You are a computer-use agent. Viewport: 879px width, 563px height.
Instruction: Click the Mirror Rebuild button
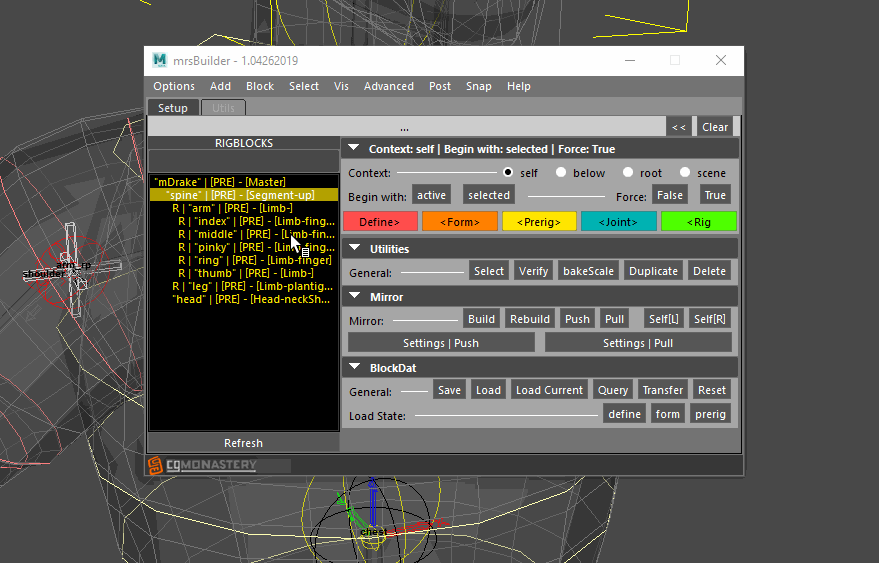coord(530,319)
